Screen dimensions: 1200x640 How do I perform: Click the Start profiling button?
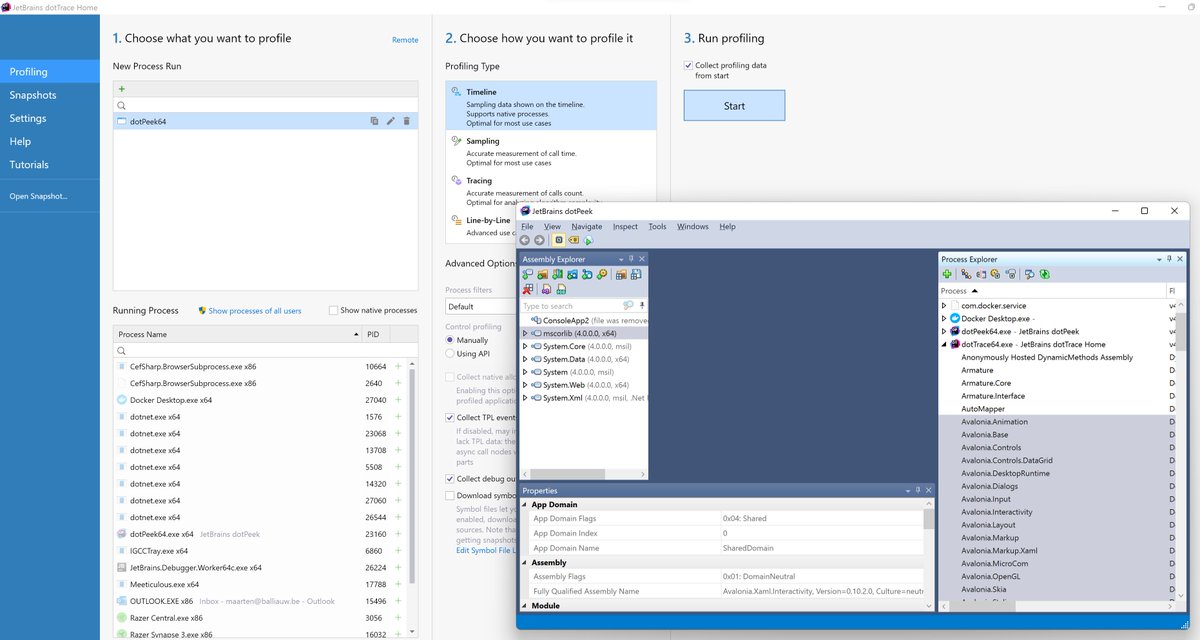pos(734,106)
